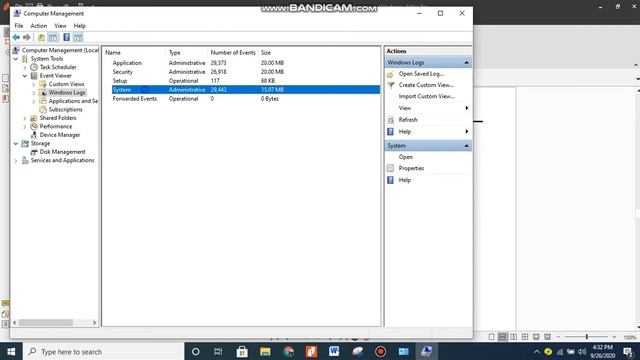Viewport: 640px width, 360px height.
Task: Collapse the Event Viewer node
Action: click(x=25, y=76)
